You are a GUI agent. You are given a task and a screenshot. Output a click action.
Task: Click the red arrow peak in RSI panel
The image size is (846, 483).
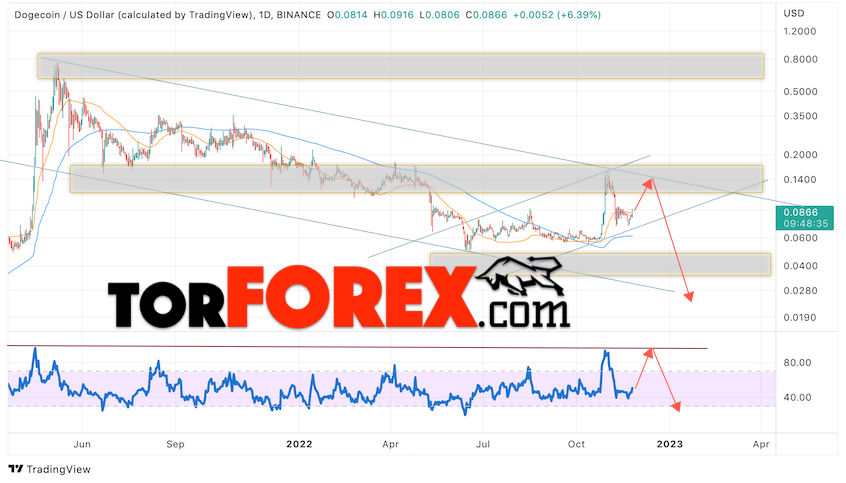coord(650,351)
